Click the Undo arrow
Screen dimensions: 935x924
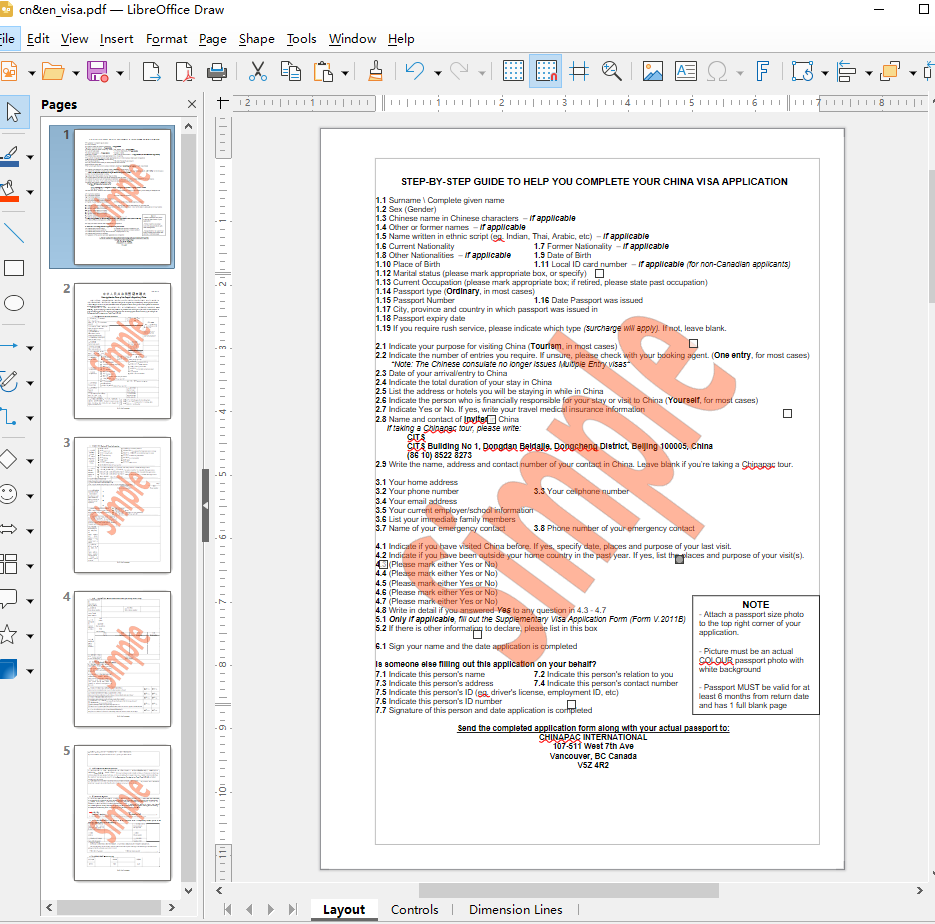coord(416,72)
